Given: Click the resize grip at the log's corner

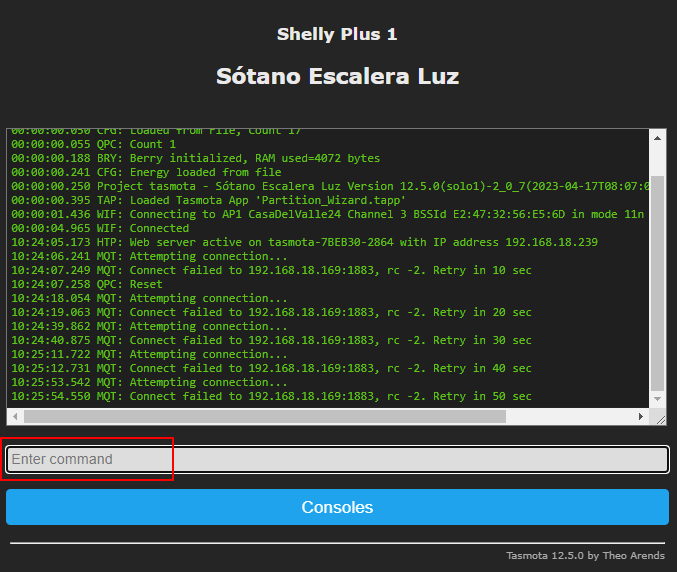Looking at the screenshot, I should tap(658, 416).
